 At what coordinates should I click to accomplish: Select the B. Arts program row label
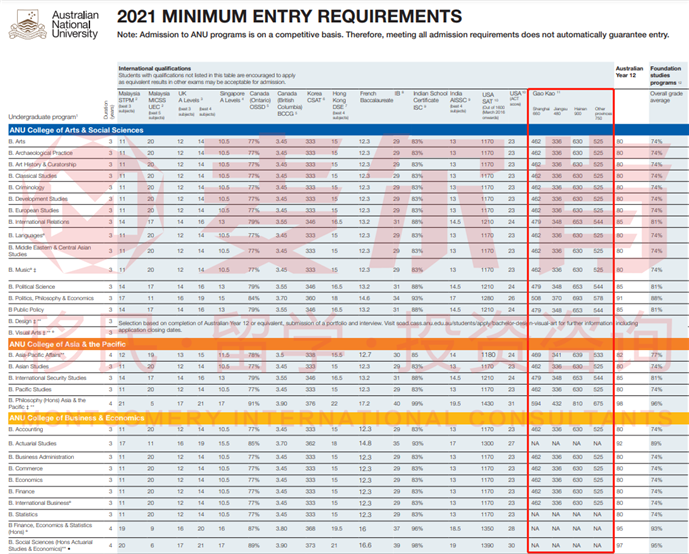tap(17, 141)
